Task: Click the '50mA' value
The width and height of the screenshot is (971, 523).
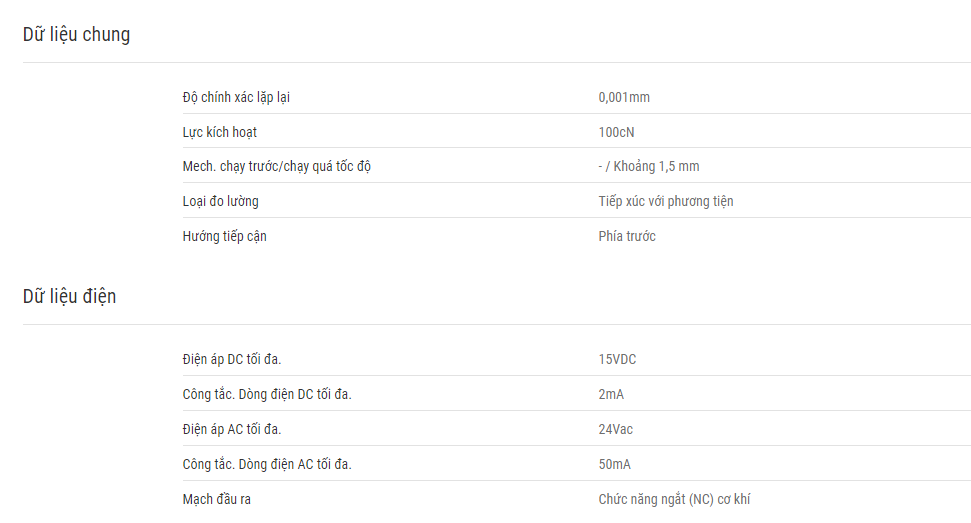Action: click(614, 465)
